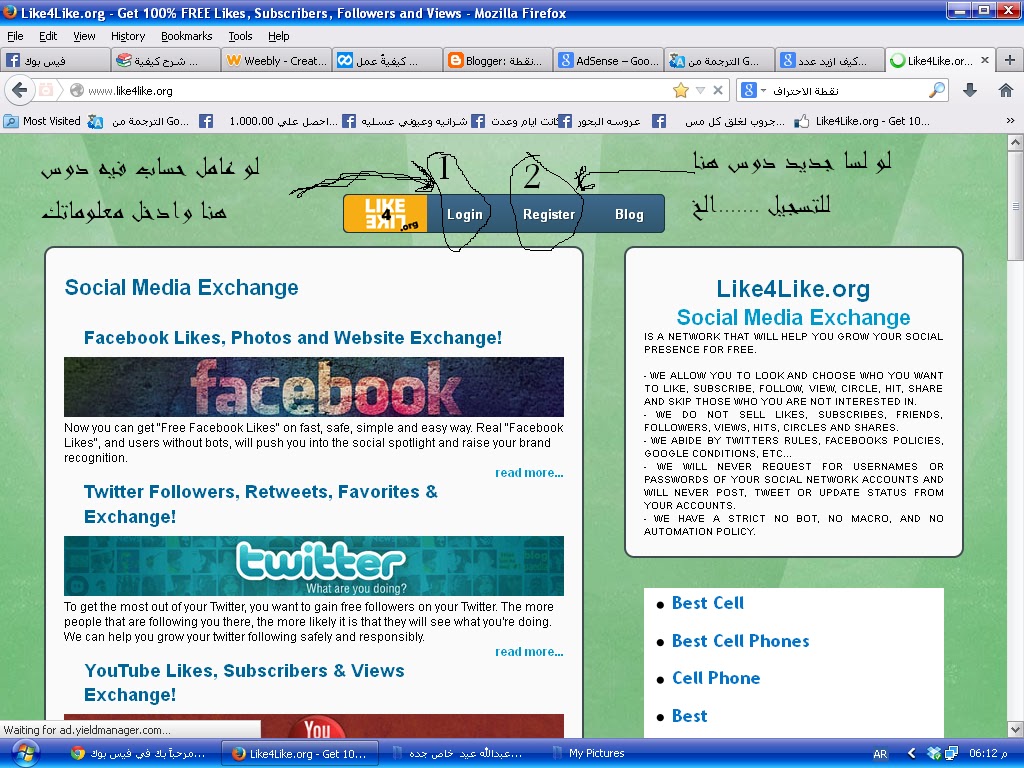Open the site identity globe icon
The width and height of the screenshot is (1024, 768).
point(77,90)
